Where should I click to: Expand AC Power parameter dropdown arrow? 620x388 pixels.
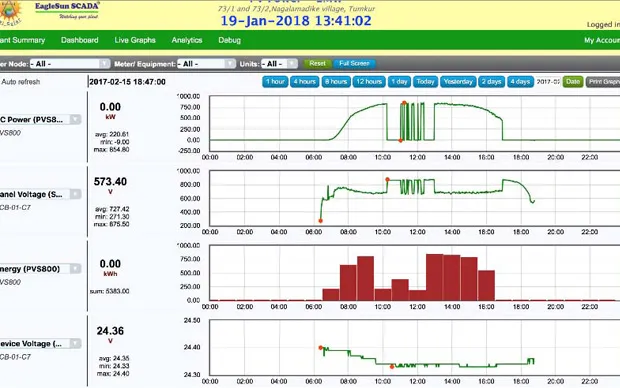click(x=75, y=119)
